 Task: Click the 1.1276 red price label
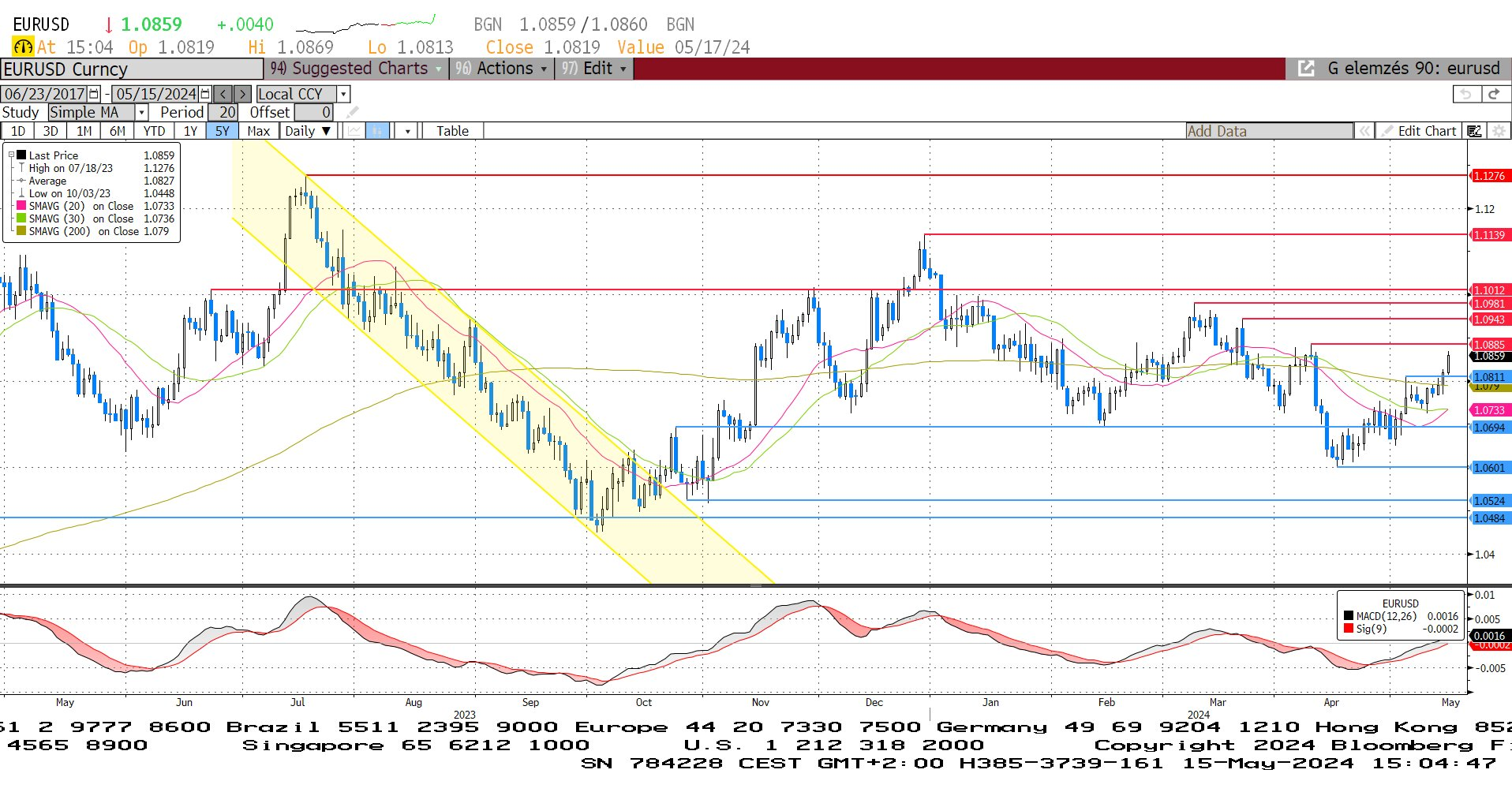[1489, 176]
